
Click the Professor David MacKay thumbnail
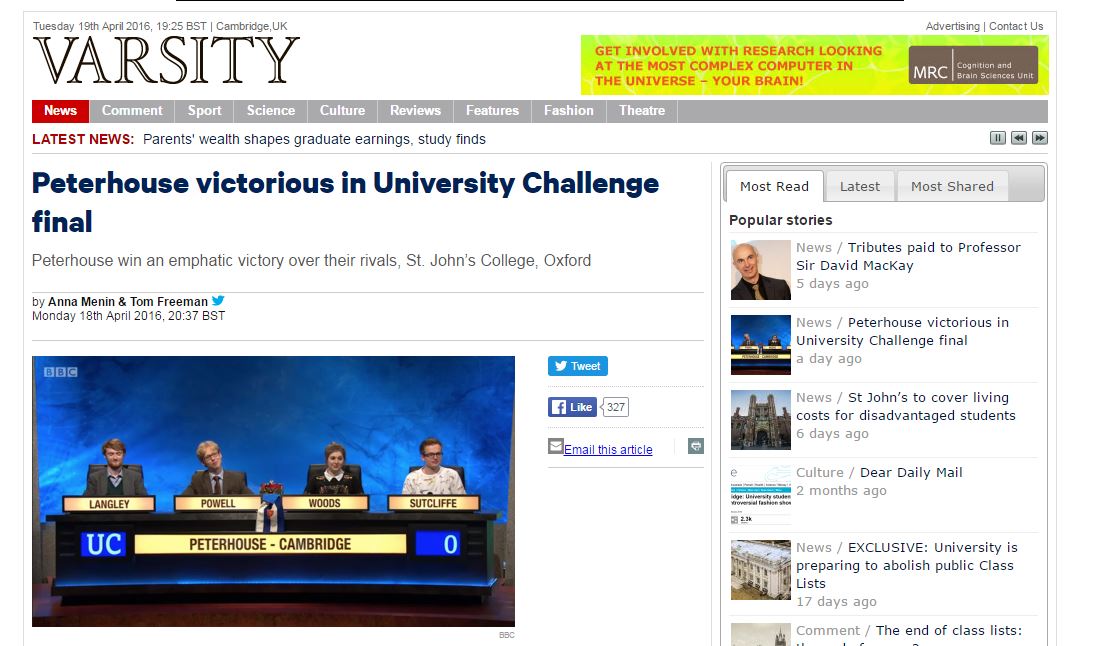[760, 270]
